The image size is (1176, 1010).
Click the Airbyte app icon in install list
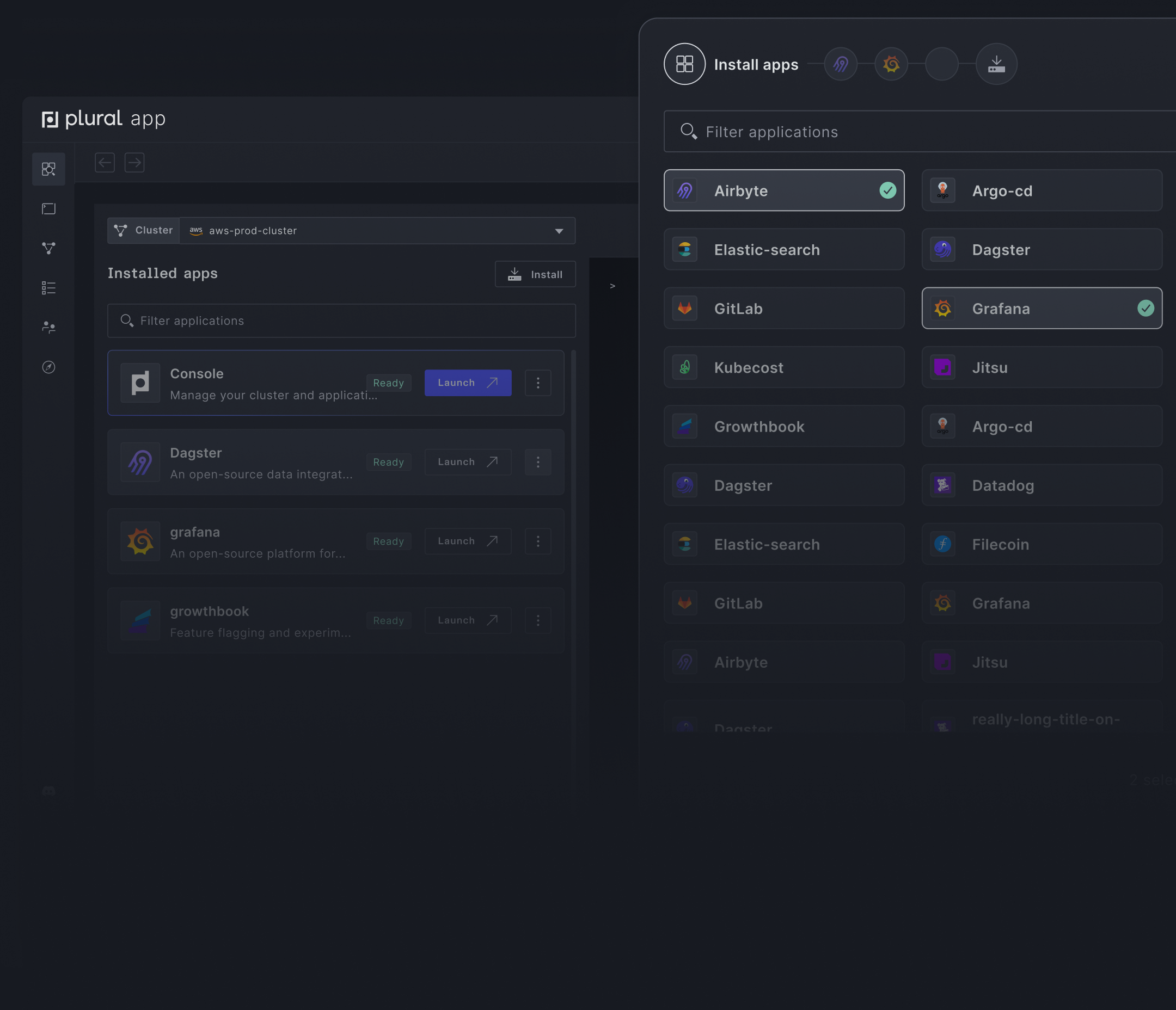click(x=685, y=190)
